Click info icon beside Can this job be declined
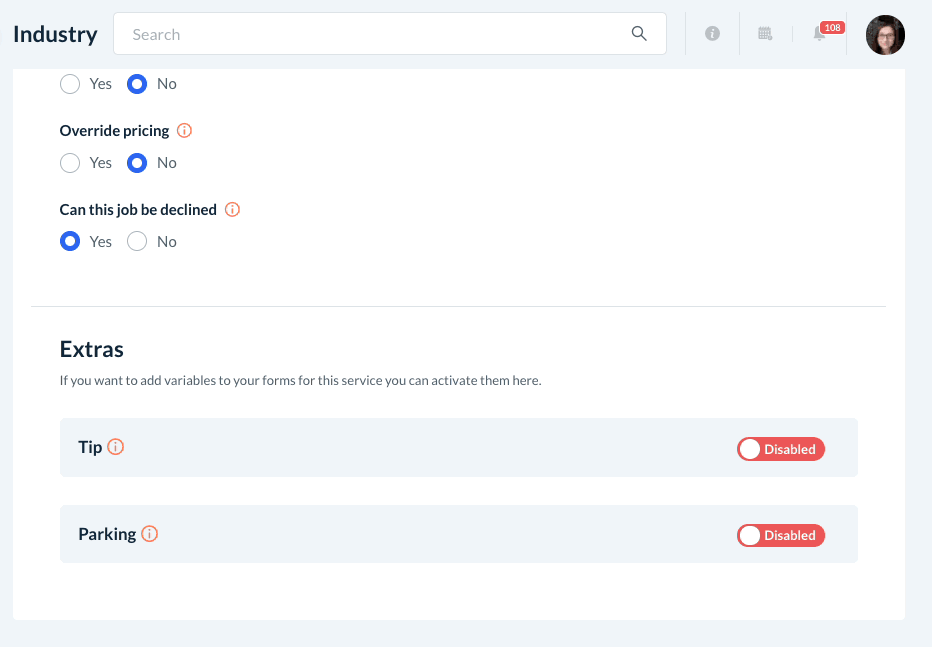The height and width of the screenshot is (647, 932). click(232, 210)
